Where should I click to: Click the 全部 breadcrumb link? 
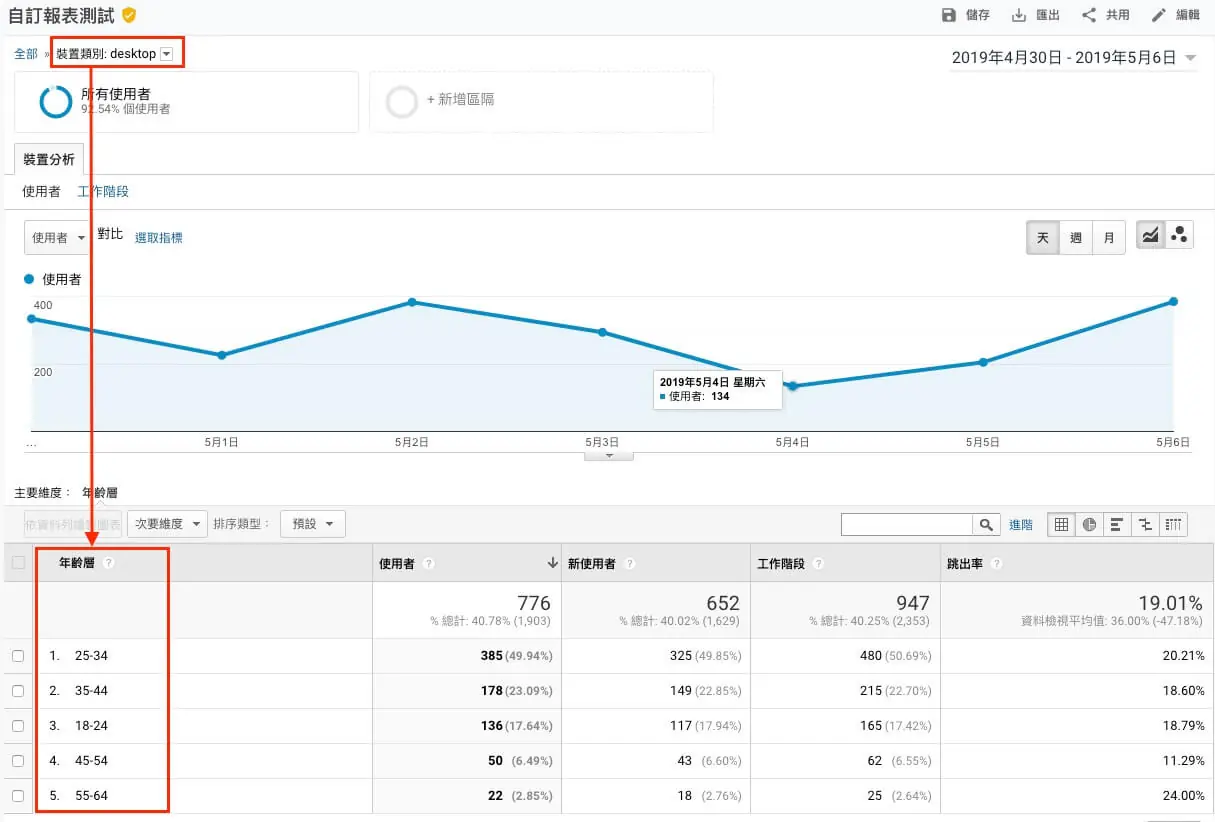coord(26,54)
